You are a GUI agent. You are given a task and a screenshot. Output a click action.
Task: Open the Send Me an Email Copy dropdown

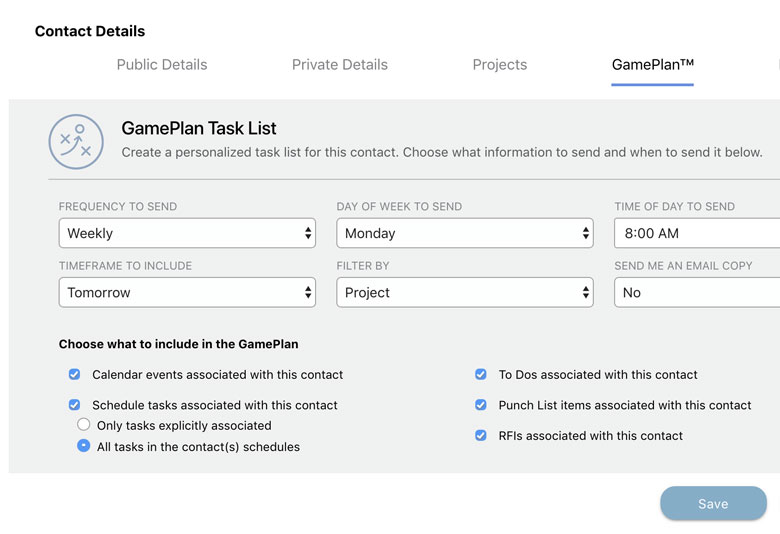pyautogui.click(x=697, y=292)
